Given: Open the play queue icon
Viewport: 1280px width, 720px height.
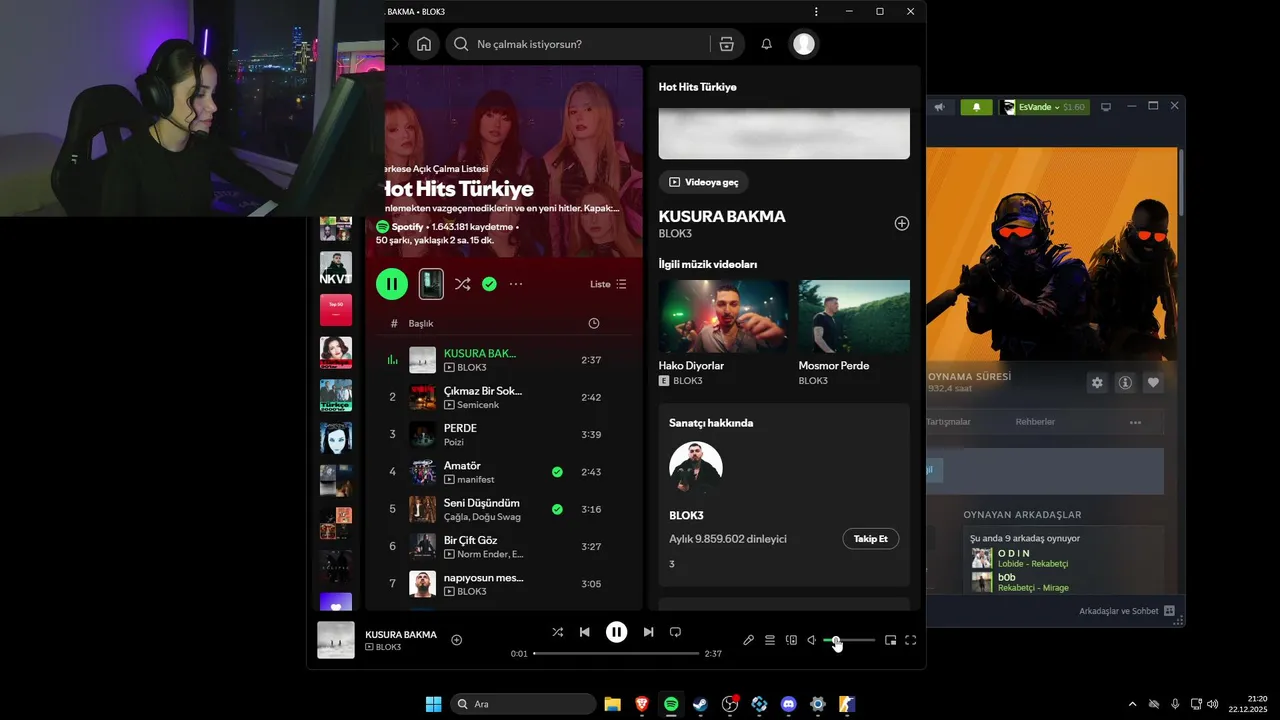Looking at the screenshot, I should coord(770,640).
